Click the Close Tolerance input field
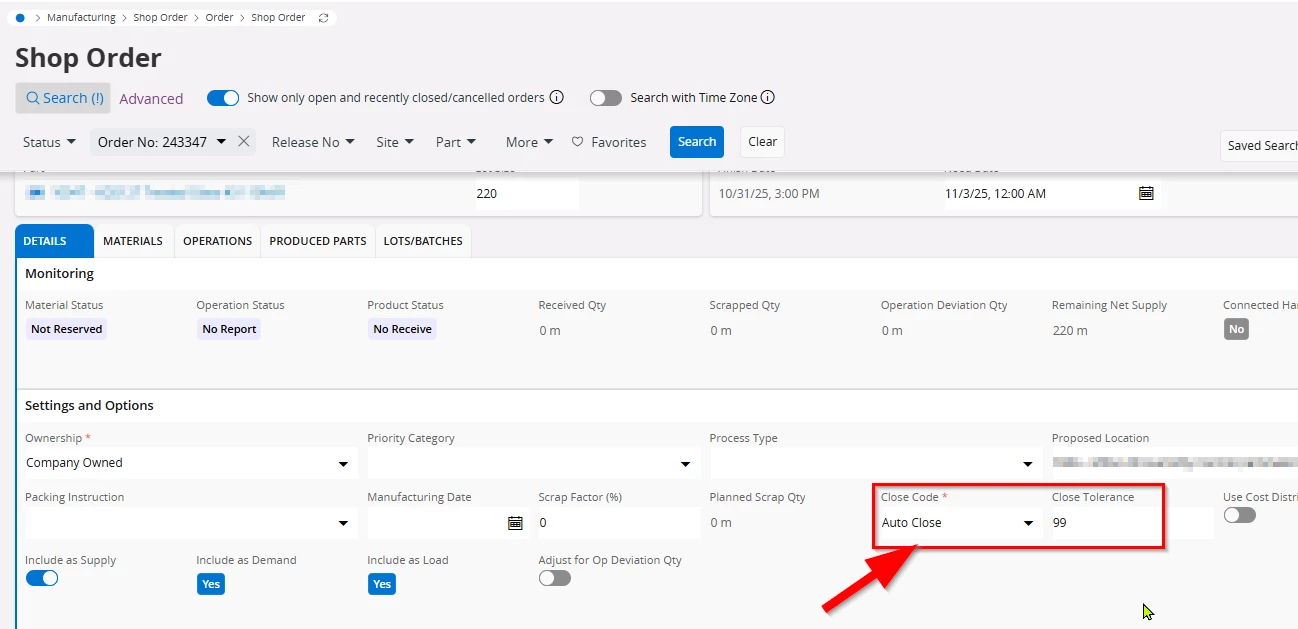This screenshot has width=1298, height=629. (x=1105, y=523)
